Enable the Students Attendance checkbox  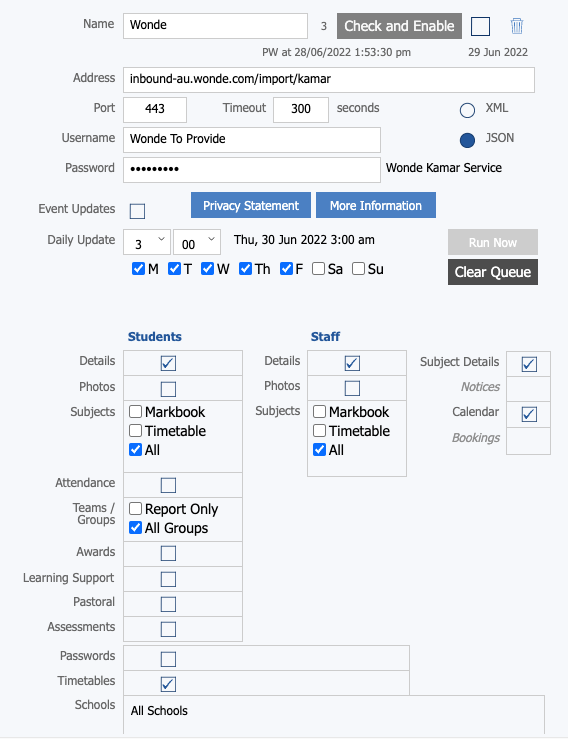coord(168,485)
